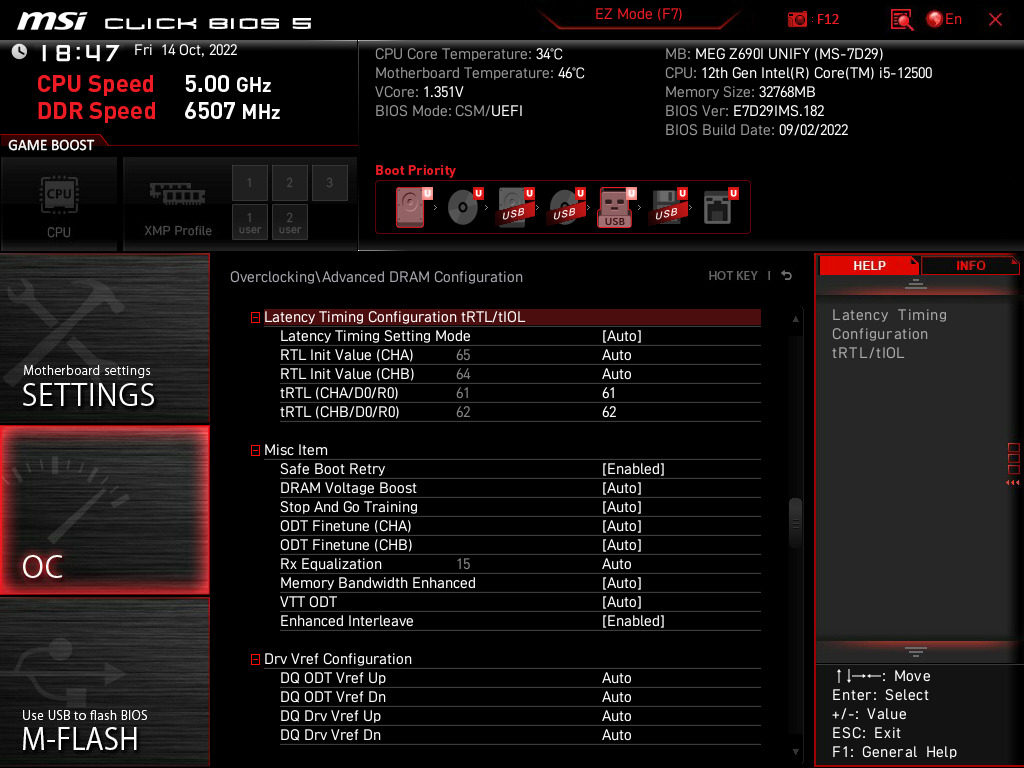Open the M-FLASH BIOS flash section

[104, 682]
